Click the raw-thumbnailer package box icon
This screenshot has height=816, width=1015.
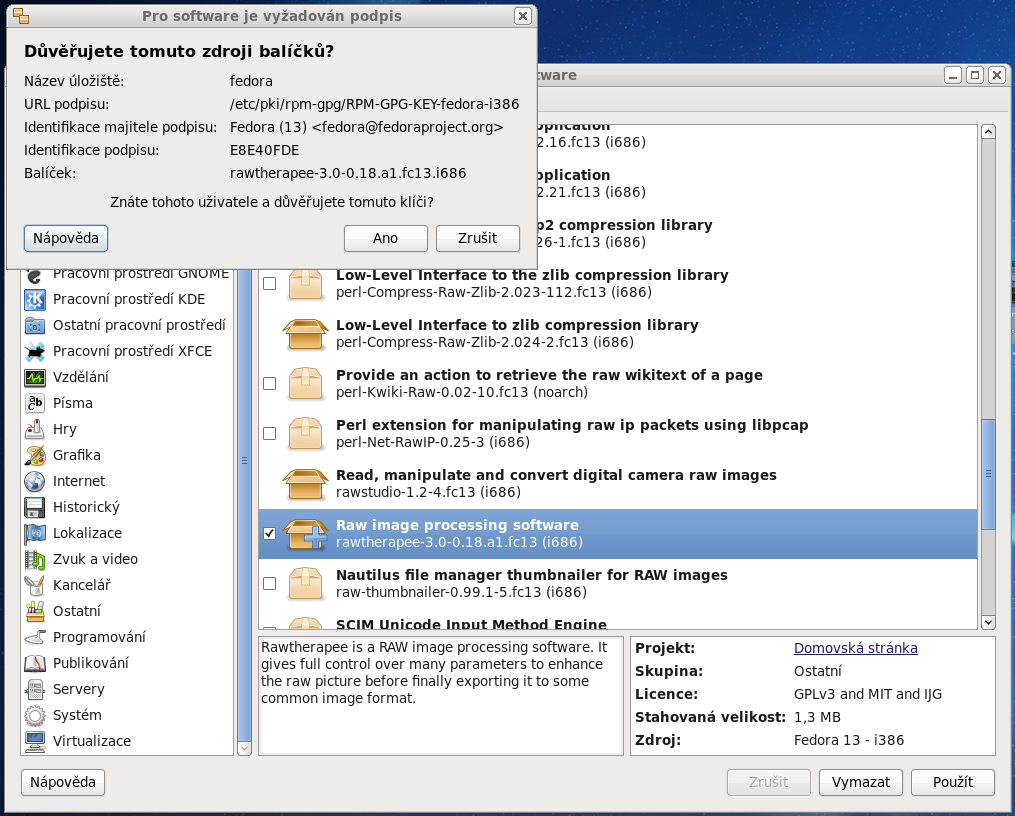(306, 584)
